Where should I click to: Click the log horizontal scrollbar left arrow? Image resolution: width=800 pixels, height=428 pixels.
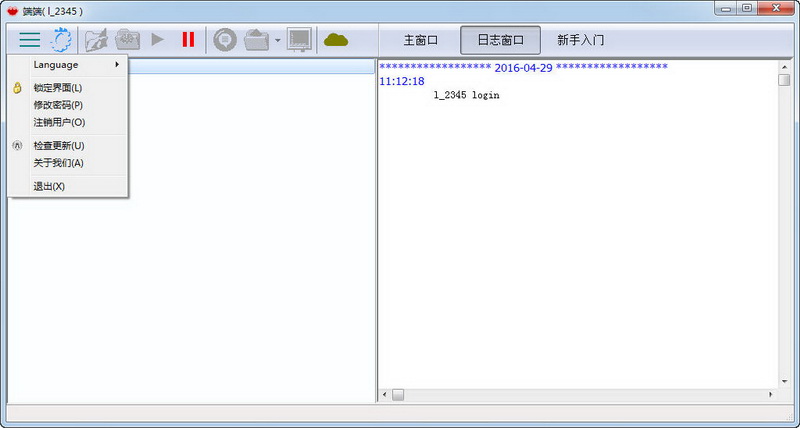tap(385, 394)
